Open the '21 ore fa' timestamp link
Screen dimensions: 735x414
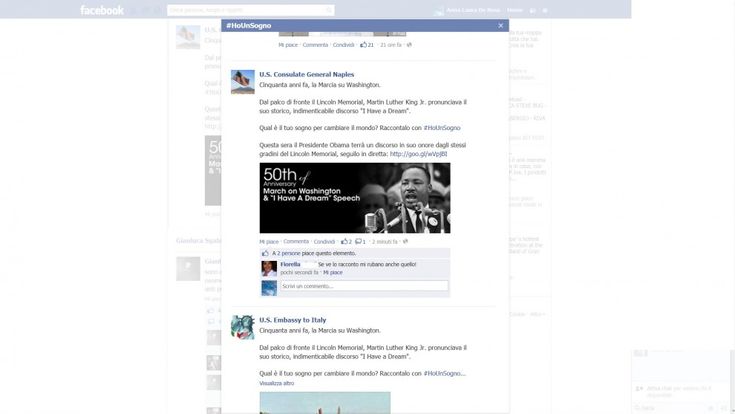[391, 45]
